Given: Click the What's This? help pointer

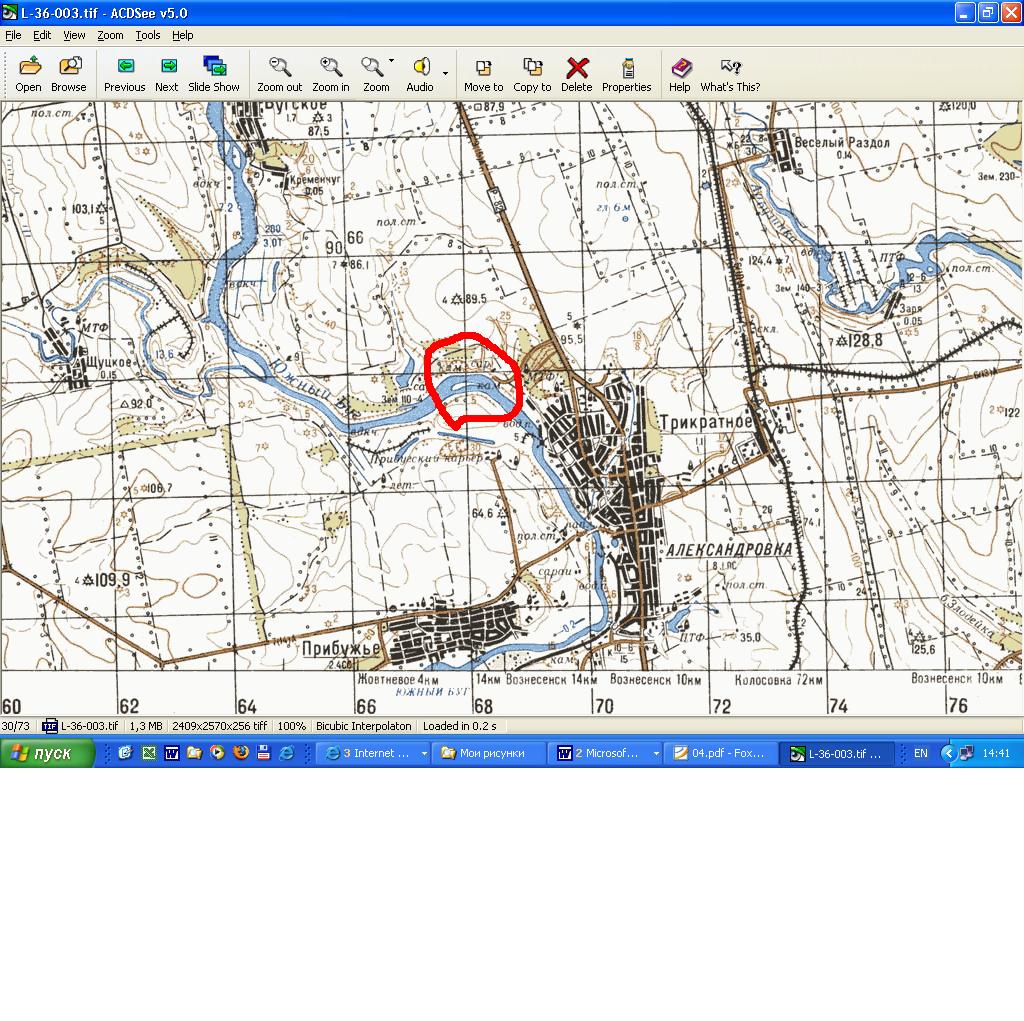Looking at the screenshot, I should [x=730, y=74].
